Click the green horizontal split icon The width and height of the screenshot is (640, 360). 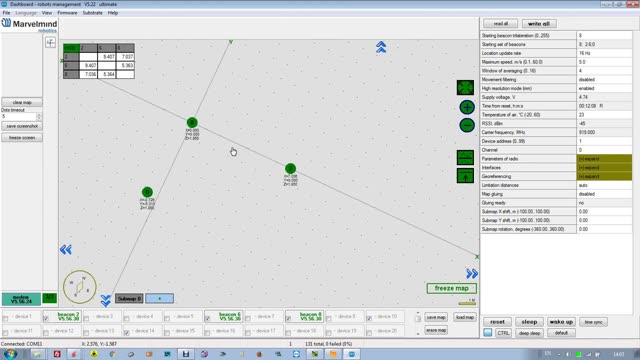[x=465, y=158]
